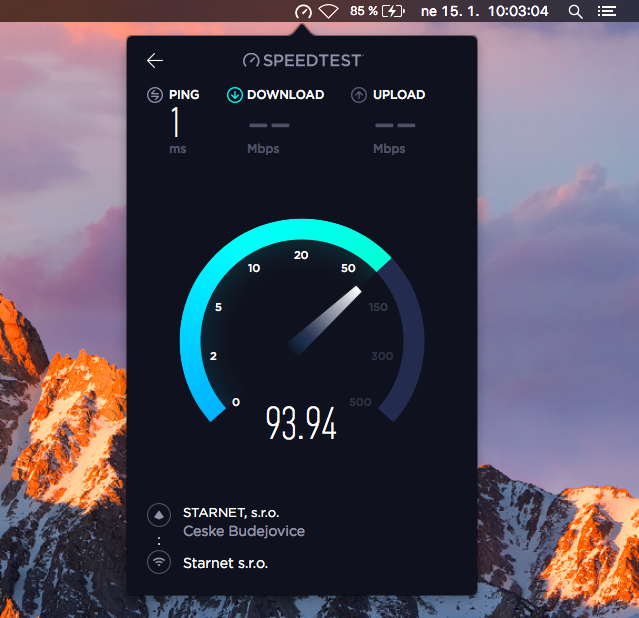Open Spotlight search in menu bar

[x=575, y=12]
